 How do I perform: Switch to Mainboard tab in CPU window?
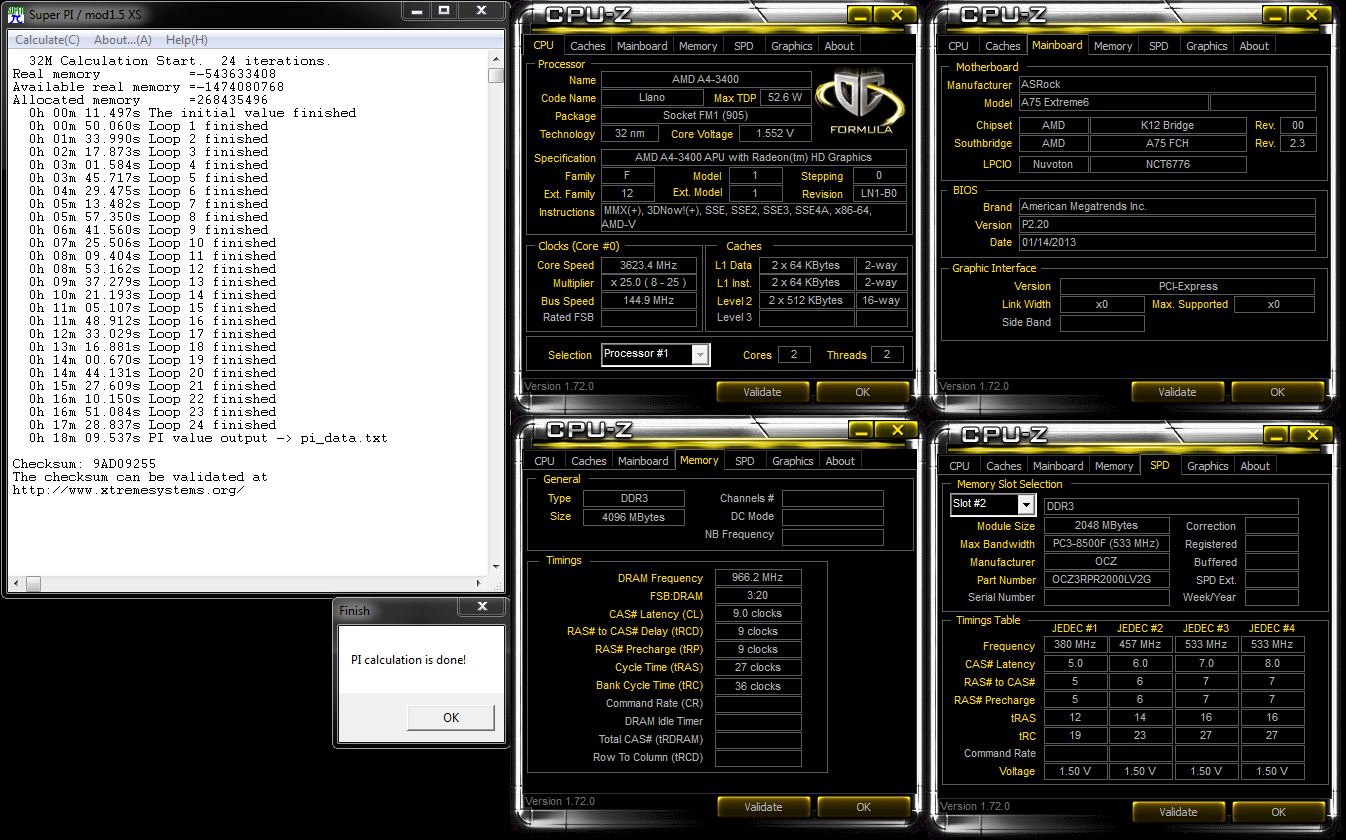pos(642,46)
